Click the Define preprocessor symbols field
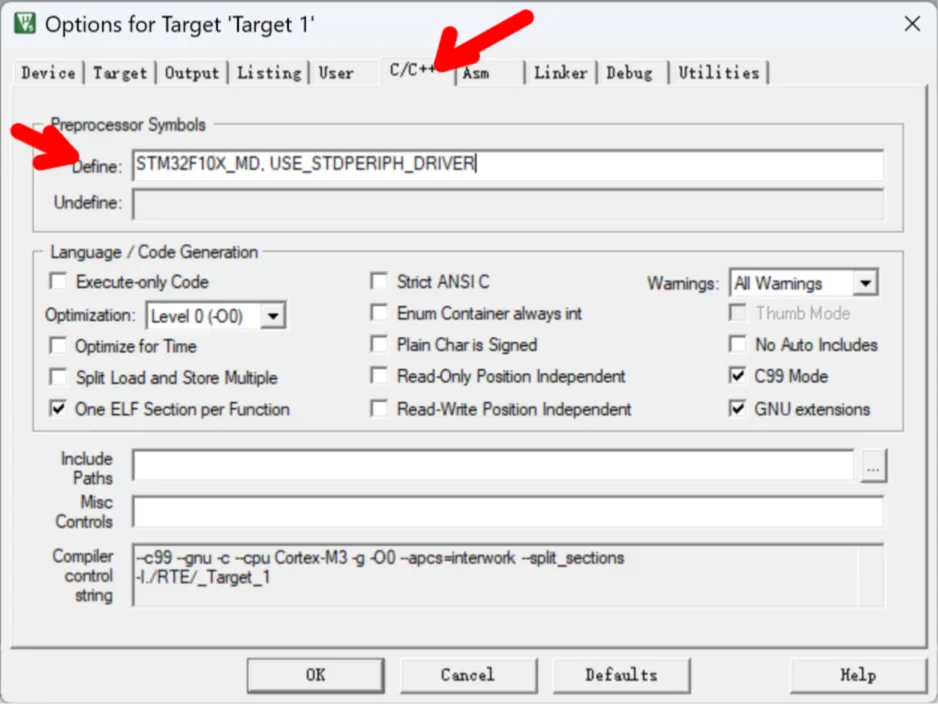Image resolution: width=938 pixels, height=704 pixels. (507, 164)
